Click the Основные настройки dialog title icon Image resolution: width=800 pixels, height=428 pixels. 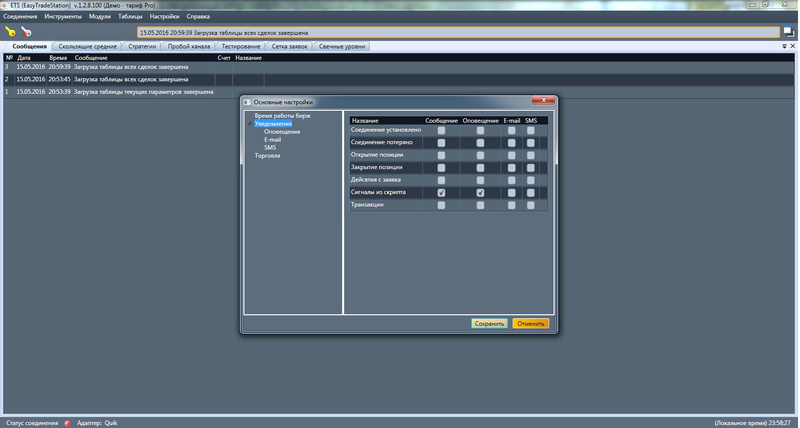(248, 102)
